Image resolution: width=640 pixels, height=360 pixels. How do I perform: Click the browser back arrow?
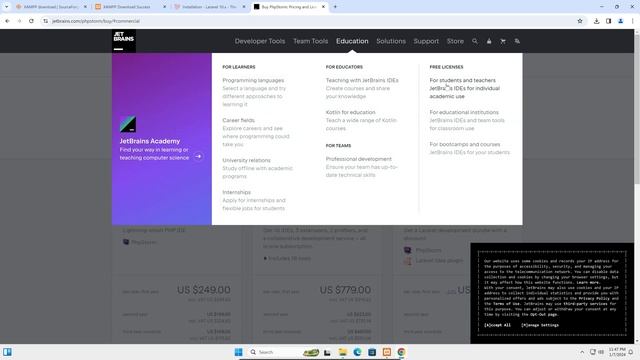[x=7, y=21]
